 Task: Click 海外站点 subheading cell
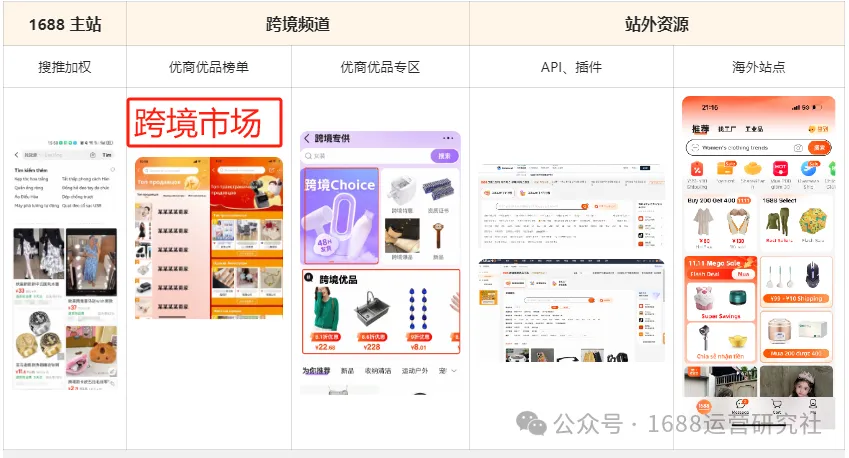pos(759,67)
